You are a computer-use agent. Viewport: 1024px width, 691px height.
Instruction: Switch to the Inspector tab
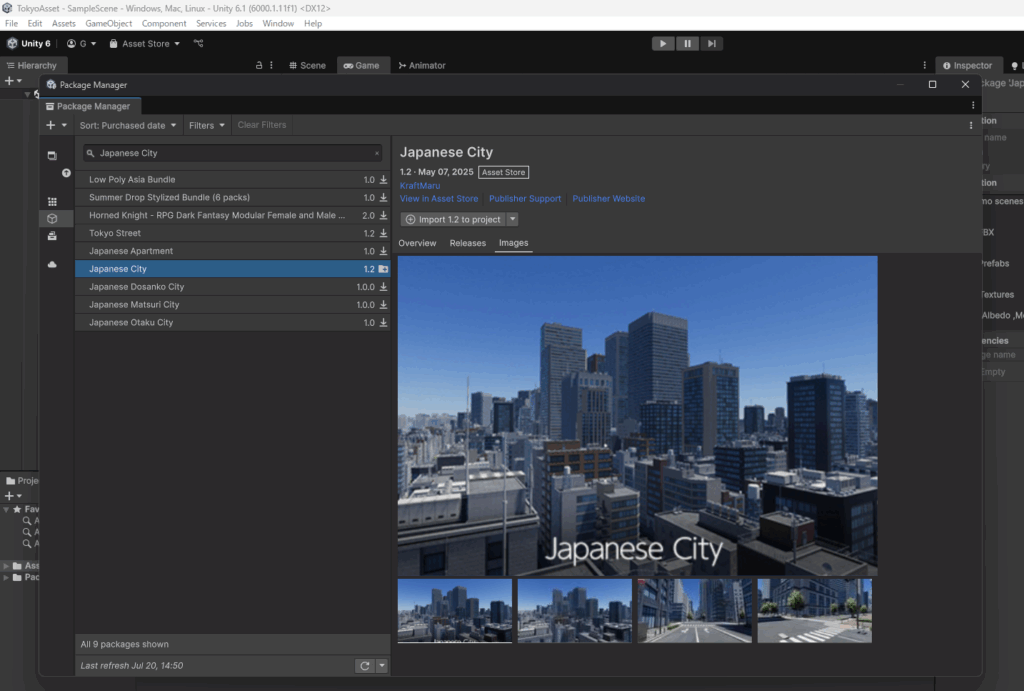point(968,65)
